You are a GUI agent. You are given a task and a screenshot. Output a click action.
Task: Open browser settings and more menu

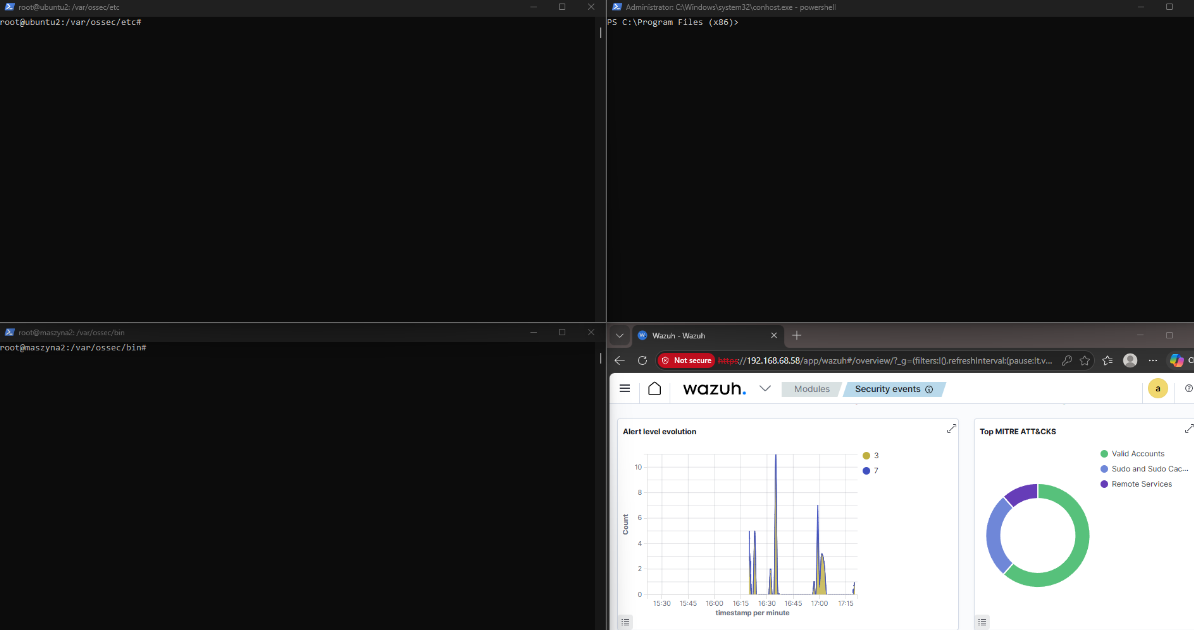click(1153, 360)
